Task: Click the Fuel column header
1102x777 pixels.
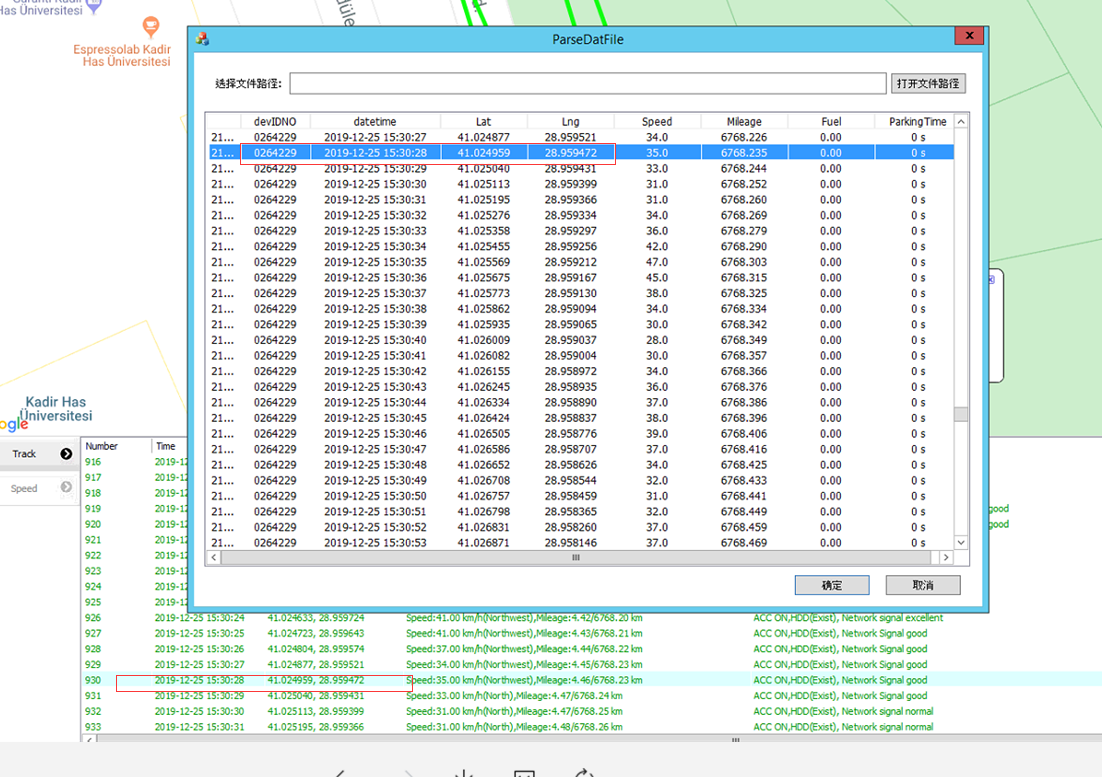Action: pyautogui.click(x=831, y=122)
